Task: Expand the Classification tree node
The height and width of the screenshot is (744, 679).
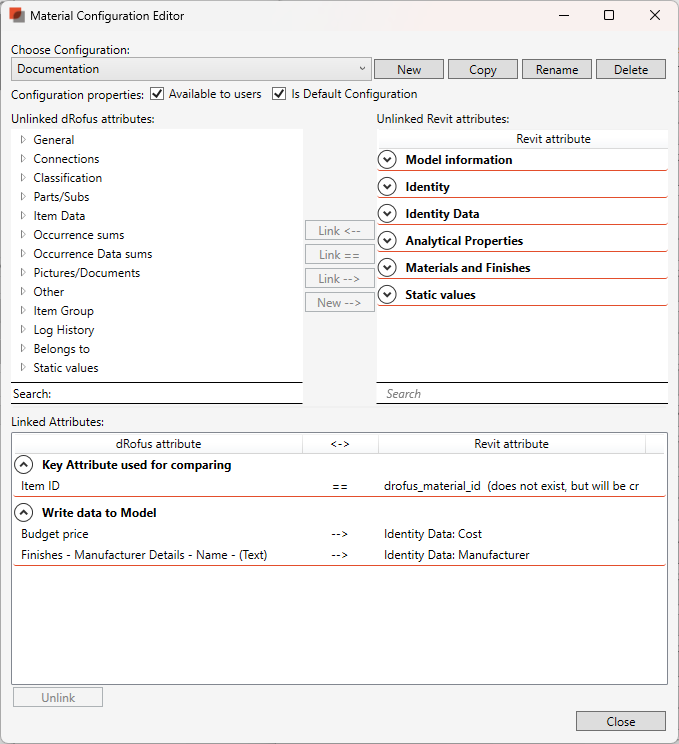Action: (x=23, y=178)
